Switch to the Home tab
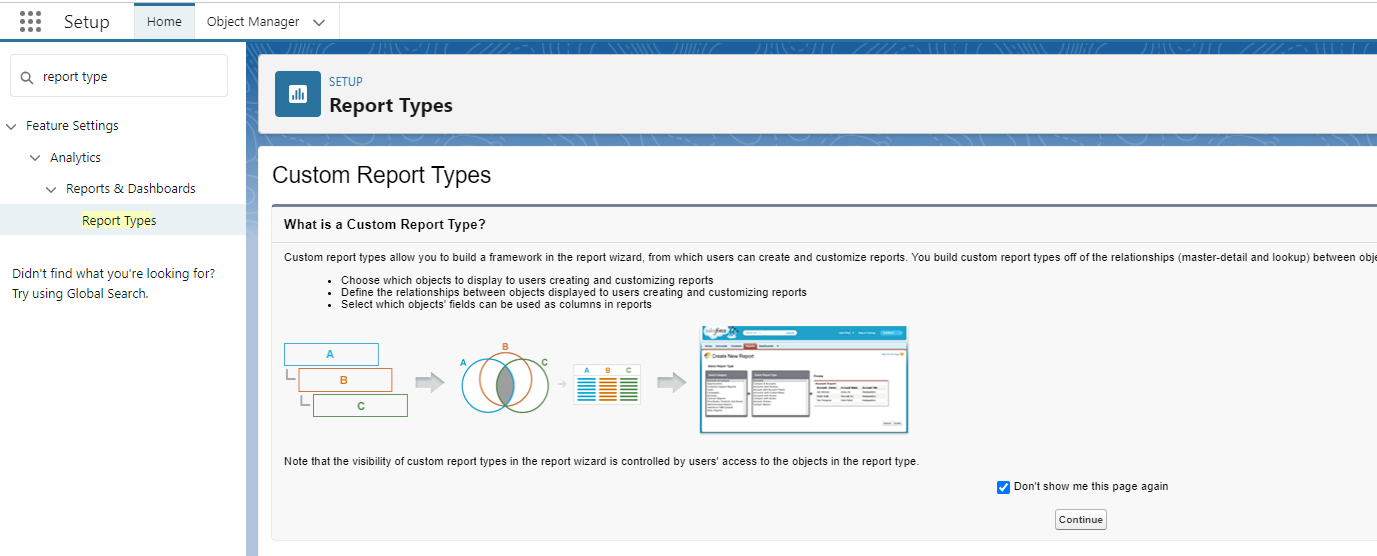 (x=164, y=21)
